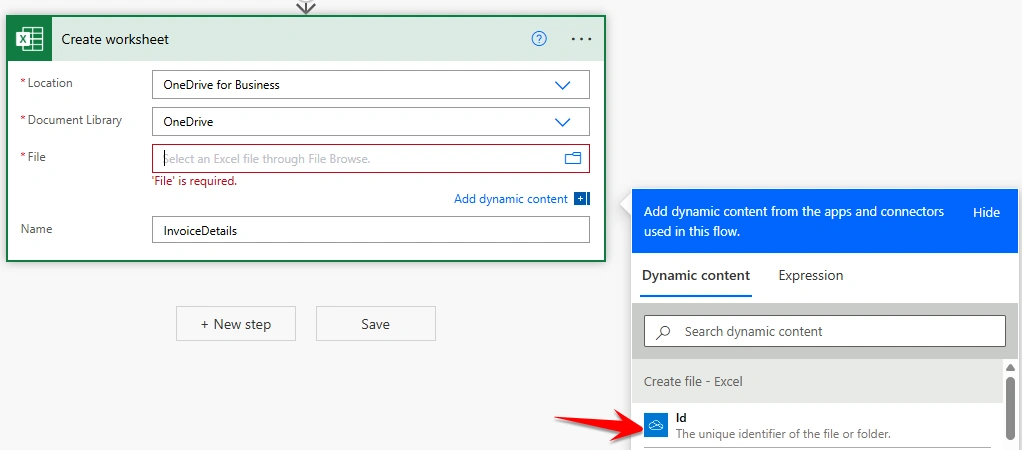Select the Id OneDrive cloud icon
Screen dimensions: 1022x450
656,425
